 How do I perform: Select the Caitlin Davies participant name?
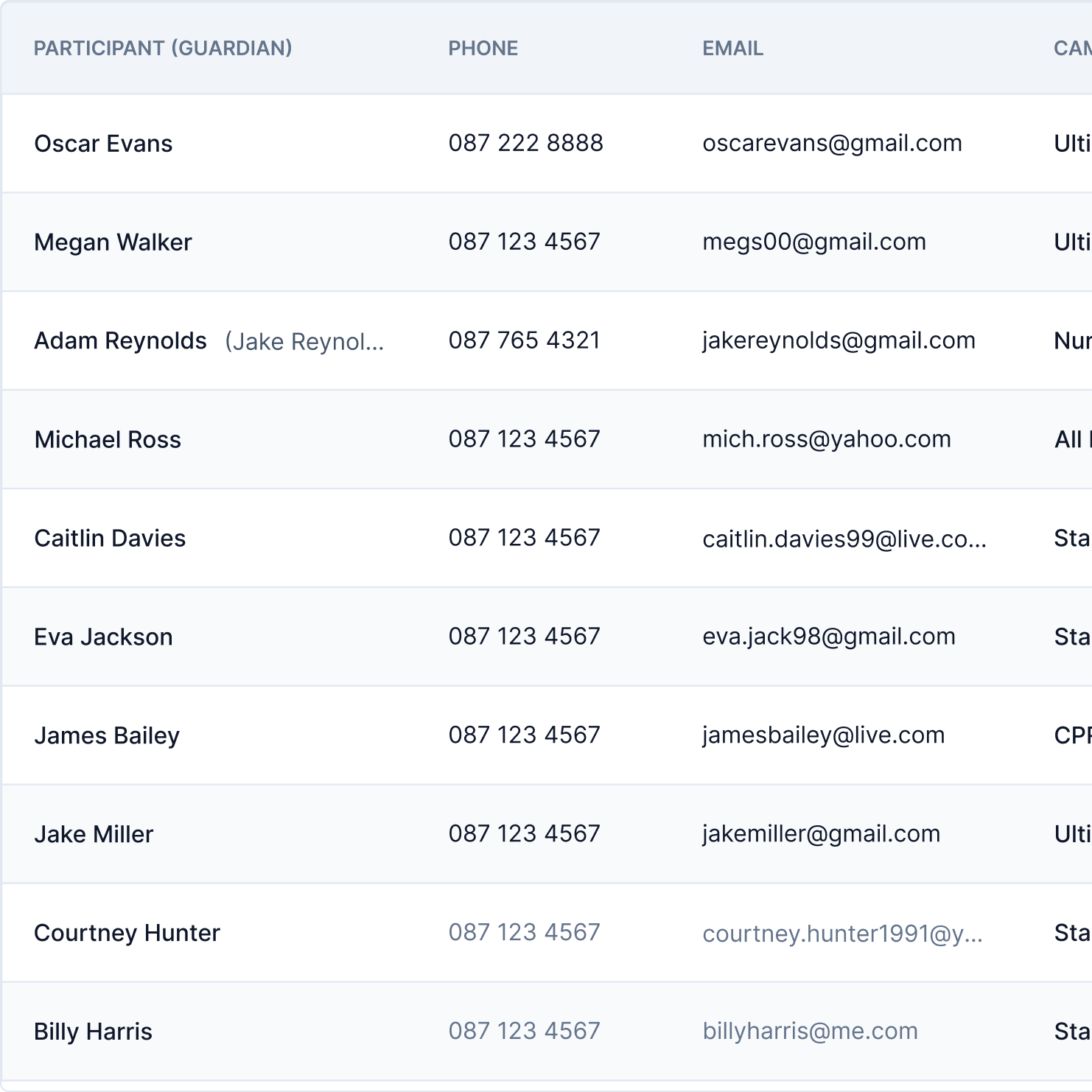tap(110, 539)
